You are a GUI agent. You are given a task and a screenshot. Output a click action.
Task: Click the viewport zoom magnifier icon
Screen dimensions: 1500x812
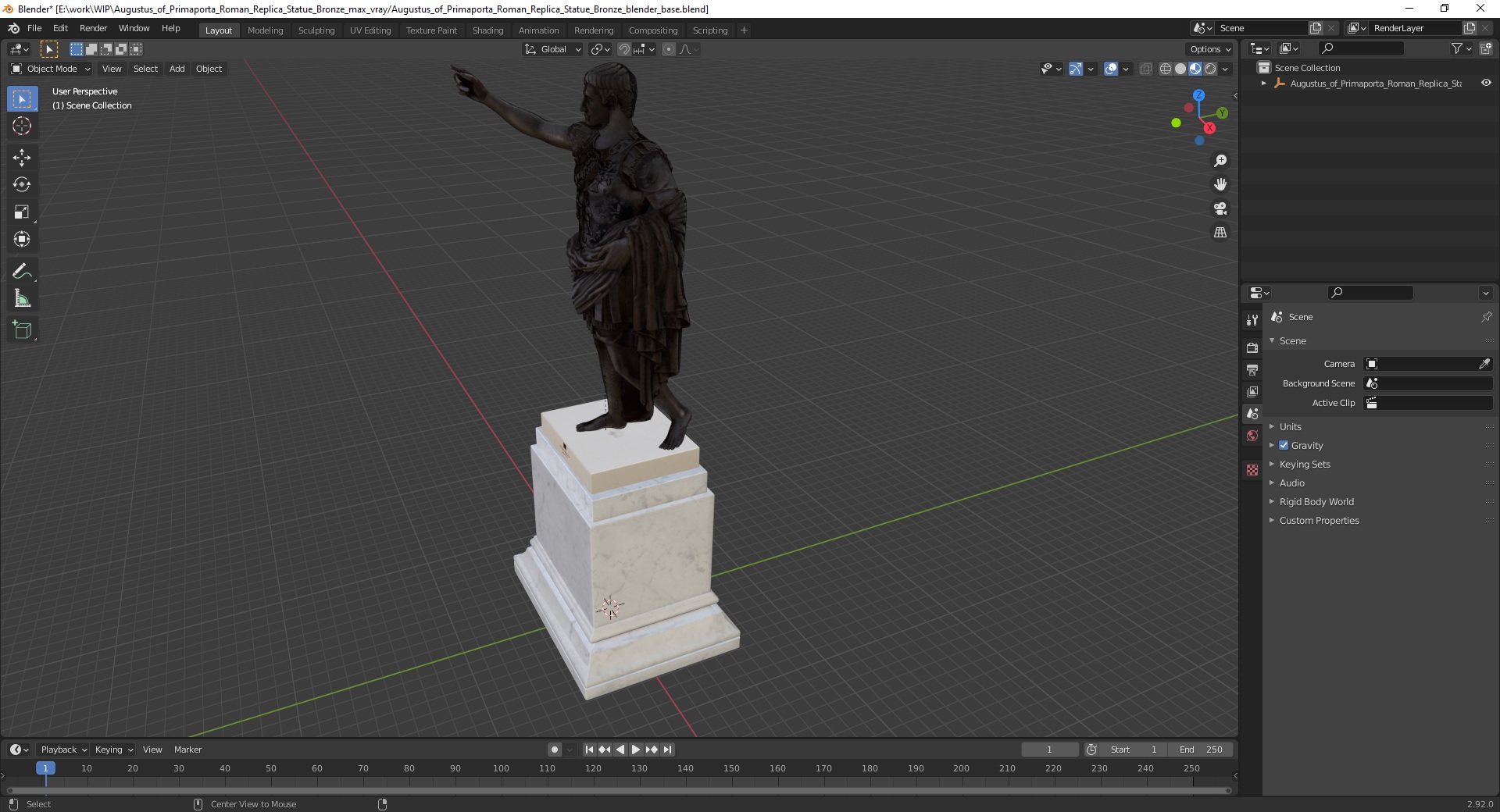pyautogui.click(x=1220, y=161)
